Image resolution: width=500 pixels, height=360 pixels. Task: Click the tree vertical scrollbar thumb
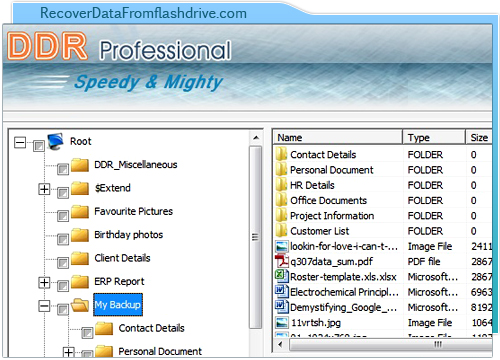click(x=256, y=237)
